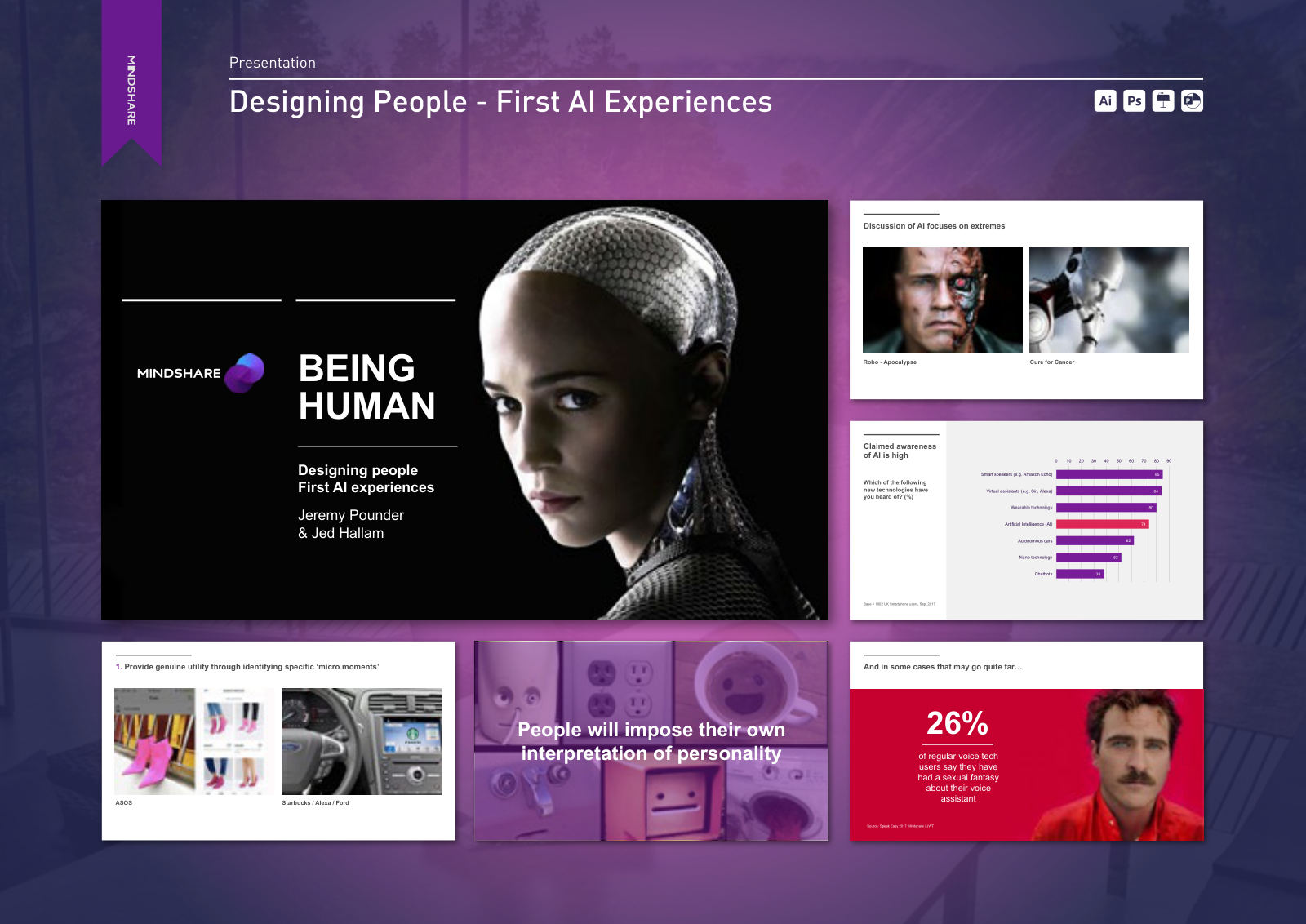This screenshot has height=924, width=1306.
Task: Open the 'BEING HUMAN' title slide
Action: tap(464, 410)
